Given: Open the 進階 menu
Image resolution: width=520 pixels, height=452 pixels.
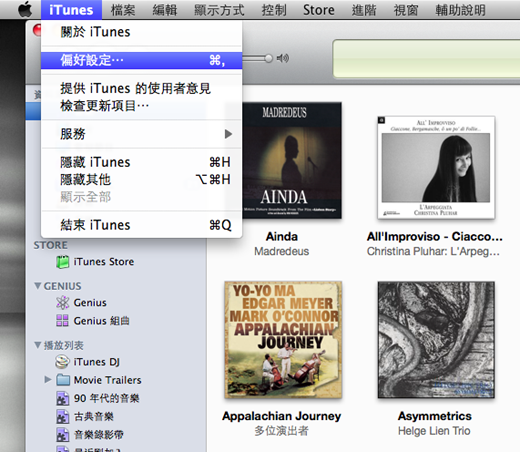Looking at the screenshot, I should click(364, 10).
